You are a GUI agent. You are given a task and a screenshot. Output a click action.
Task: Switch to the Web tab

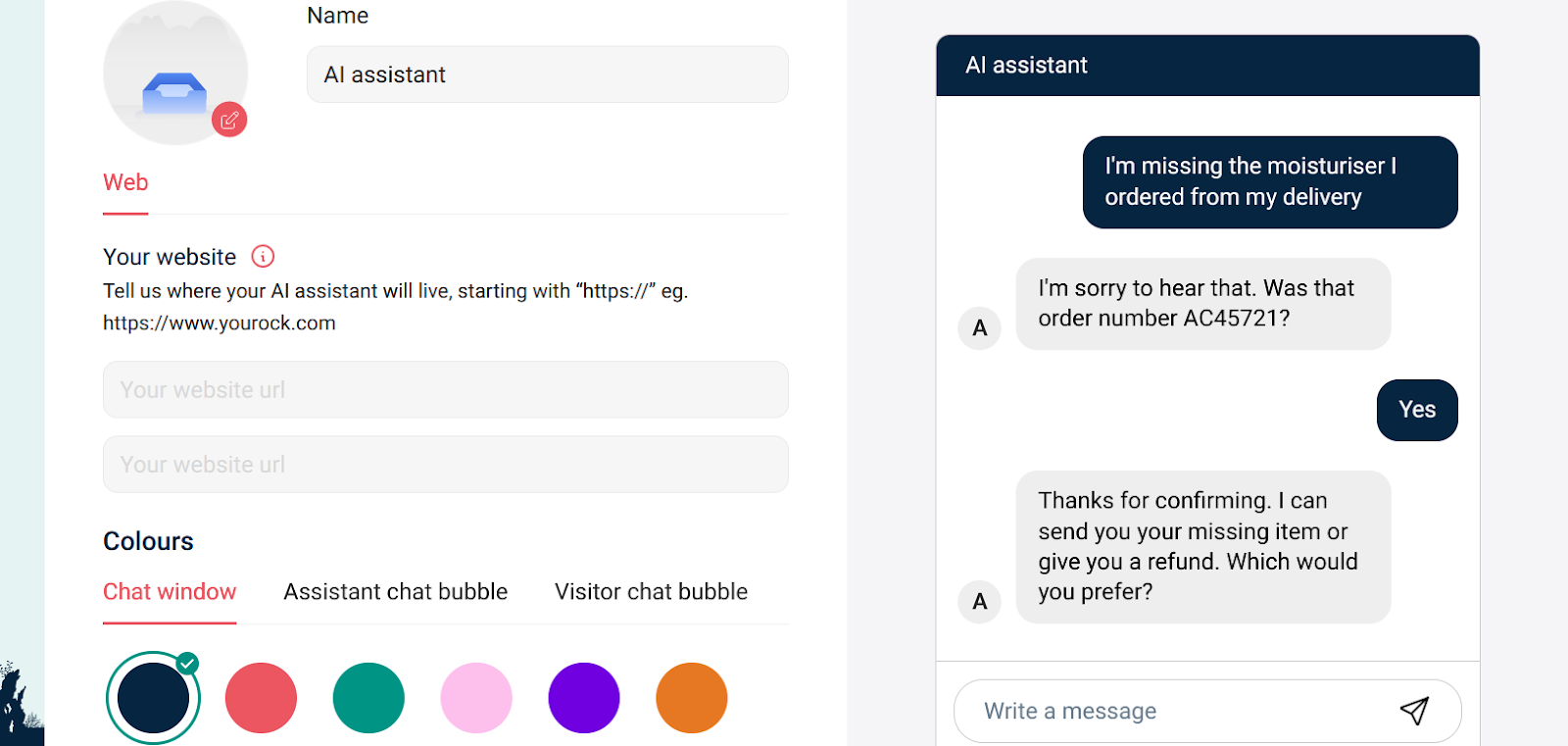pyautogui.click(x=124, y=182)
